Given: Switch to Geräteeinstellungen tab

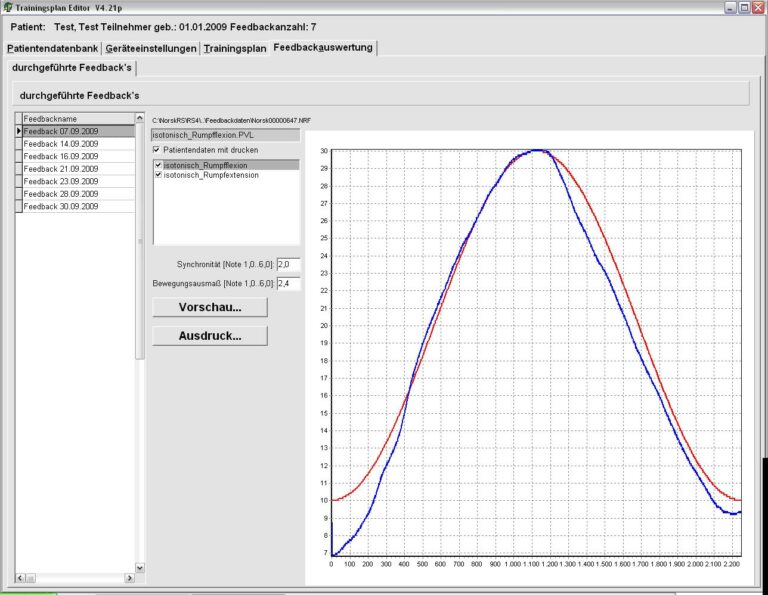Looking at the screenshot, I should 150,48.
